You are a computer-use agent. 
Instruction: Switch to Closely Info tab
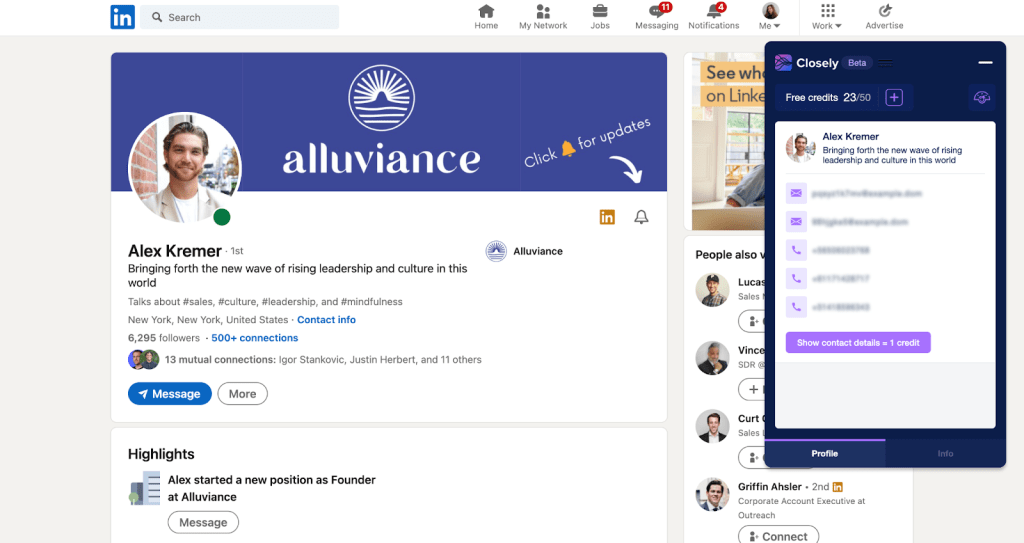[945, 453]
